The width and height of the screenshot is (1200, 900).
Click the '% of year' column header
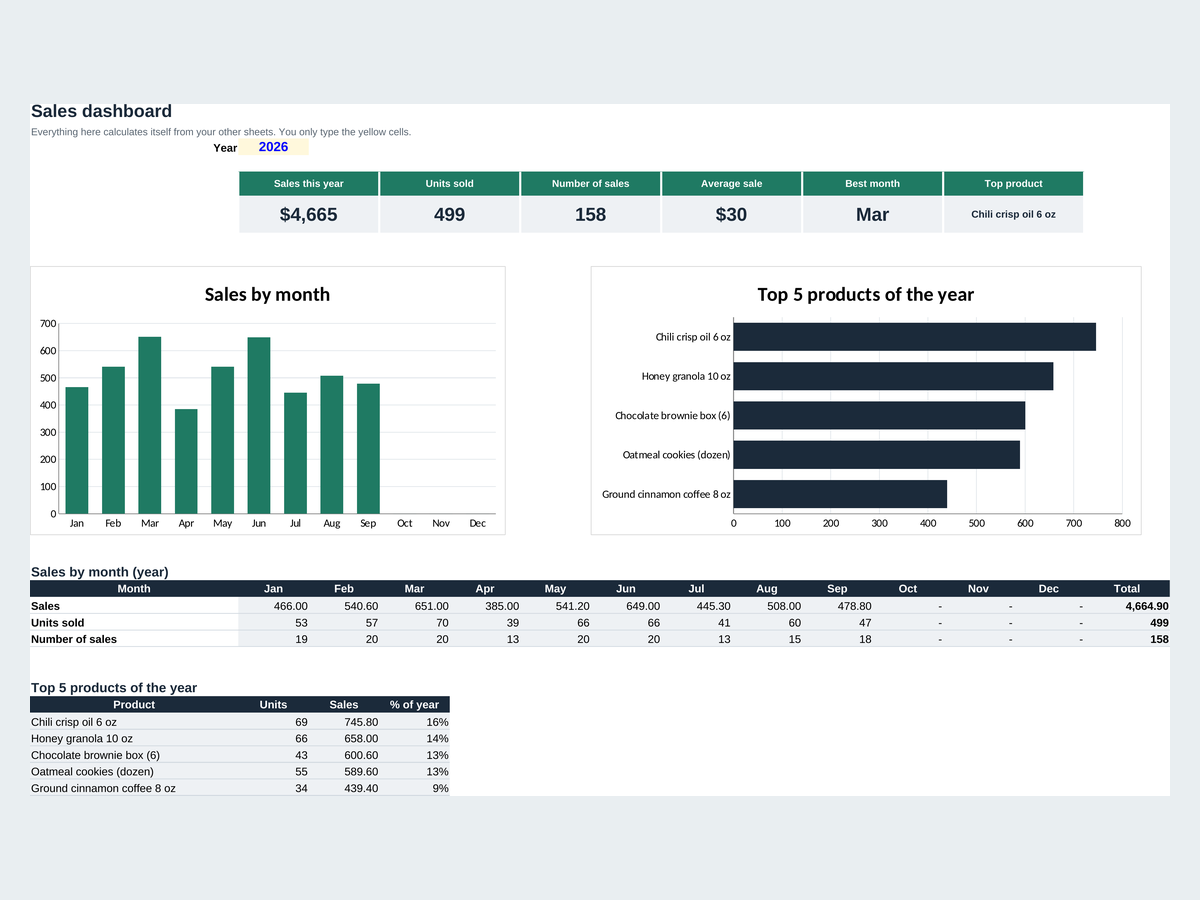415,705
